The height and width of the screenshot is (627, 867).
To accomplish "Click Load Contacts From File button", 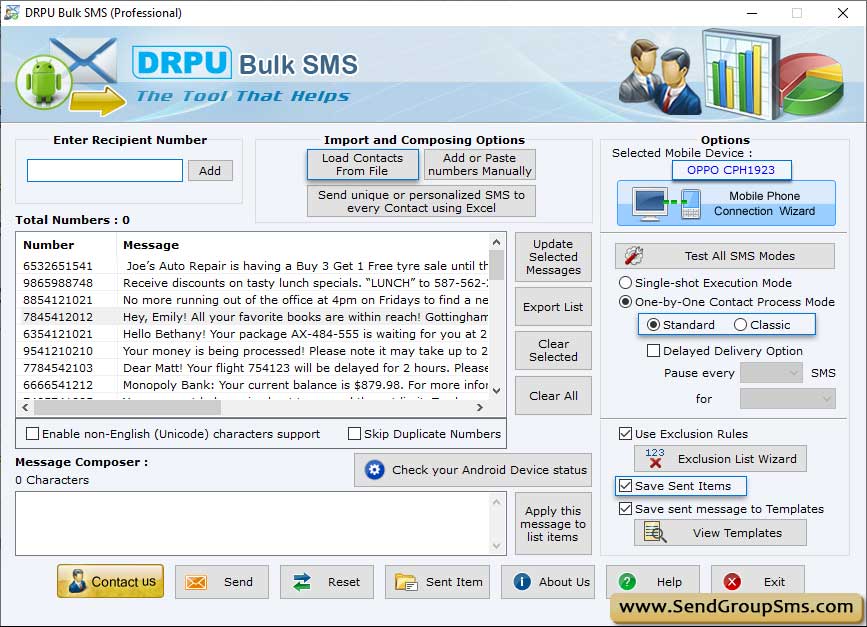I will coord(363,164).
